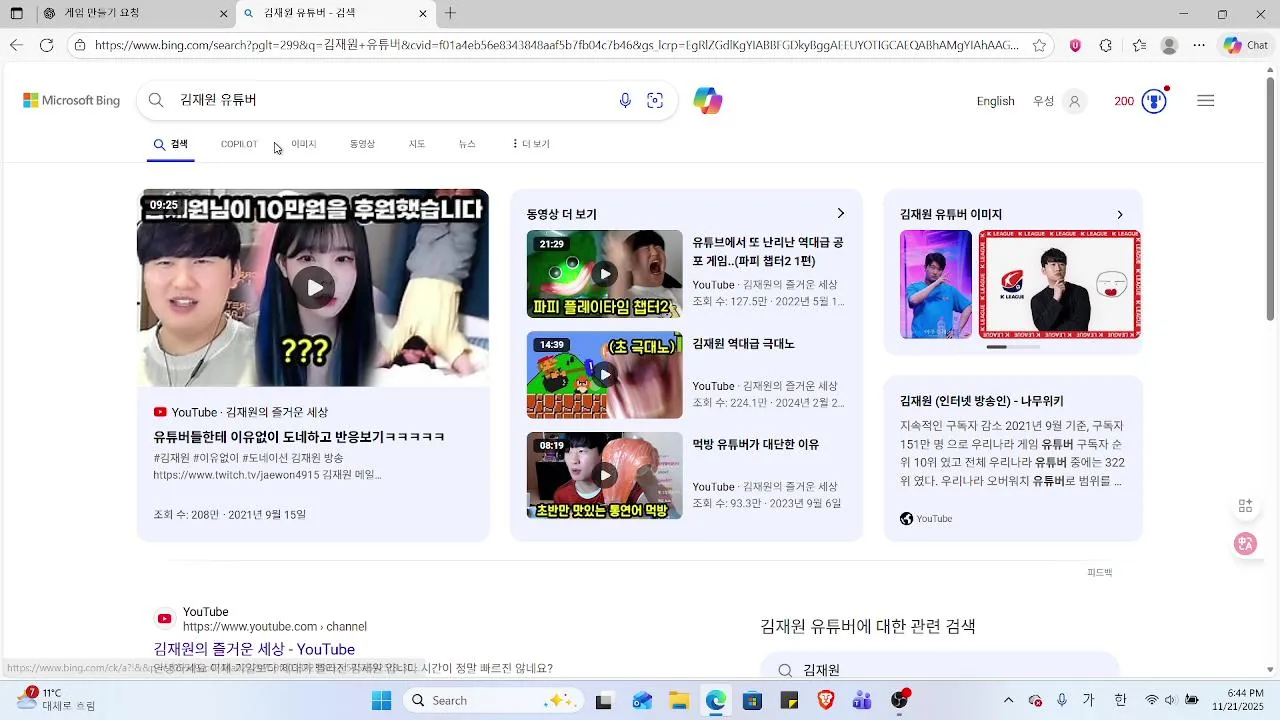This screenshot has width=1280, height=720.
Task: Switch to the 이미지 tab
Action: point(303,144)
